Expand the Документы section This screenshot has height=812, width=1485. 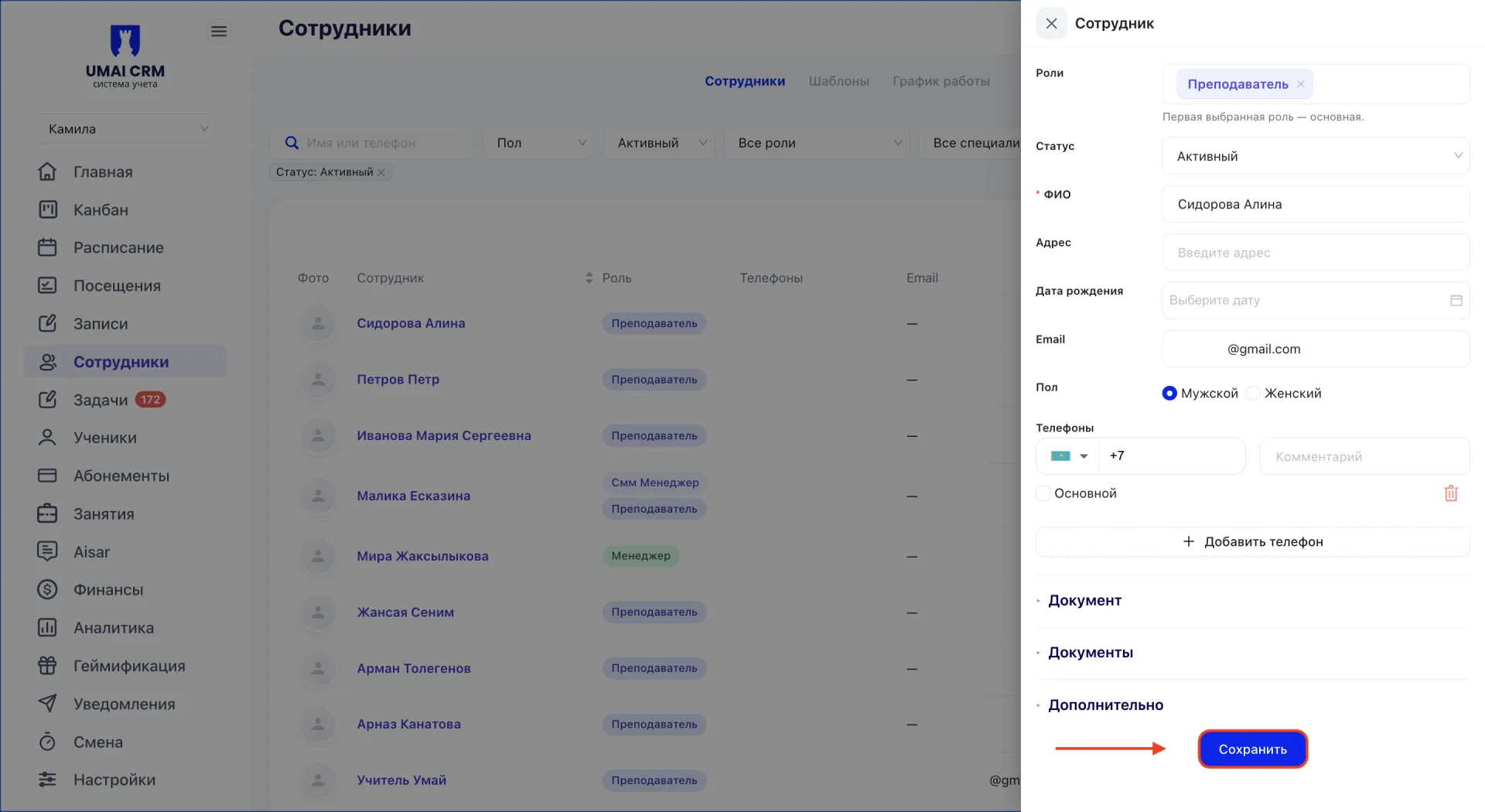pyautogui.click(x=1091, y=653)
